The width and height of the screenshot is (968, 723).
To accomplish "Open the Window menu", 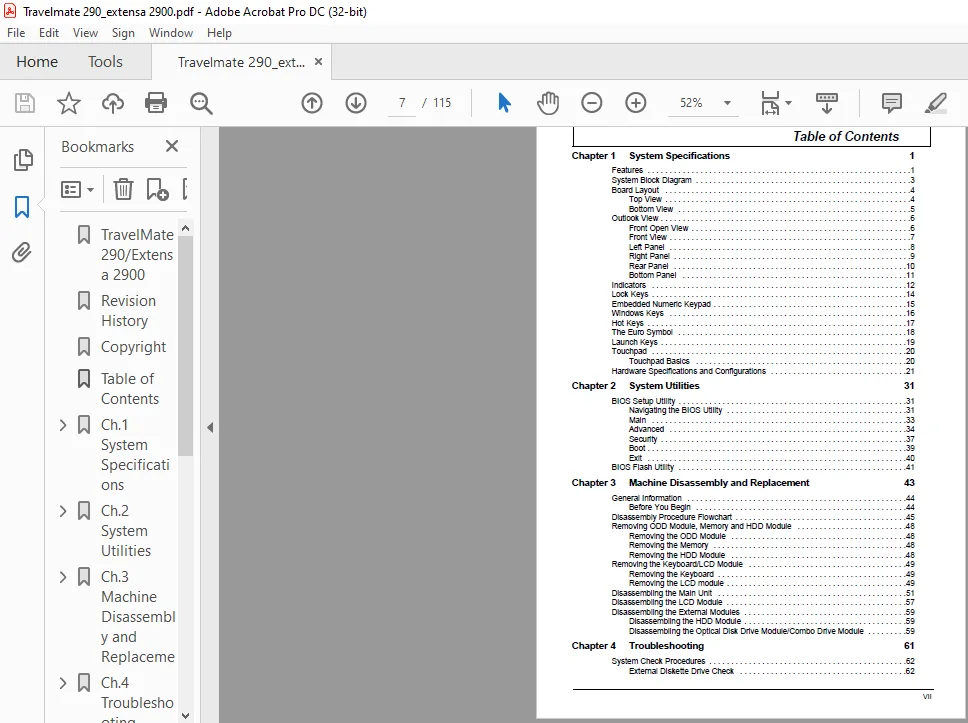I will (x=170, y=33).
